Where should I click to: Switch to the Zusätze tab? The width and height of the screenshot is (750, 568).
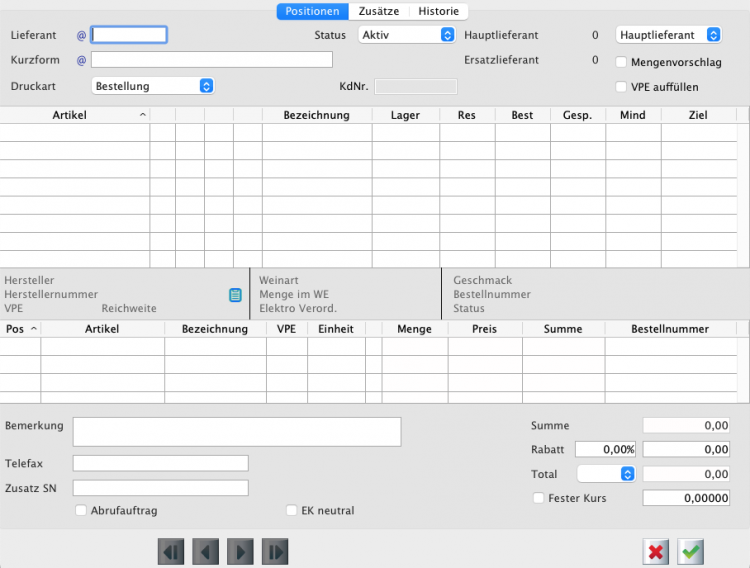click(x=379, y=12)
